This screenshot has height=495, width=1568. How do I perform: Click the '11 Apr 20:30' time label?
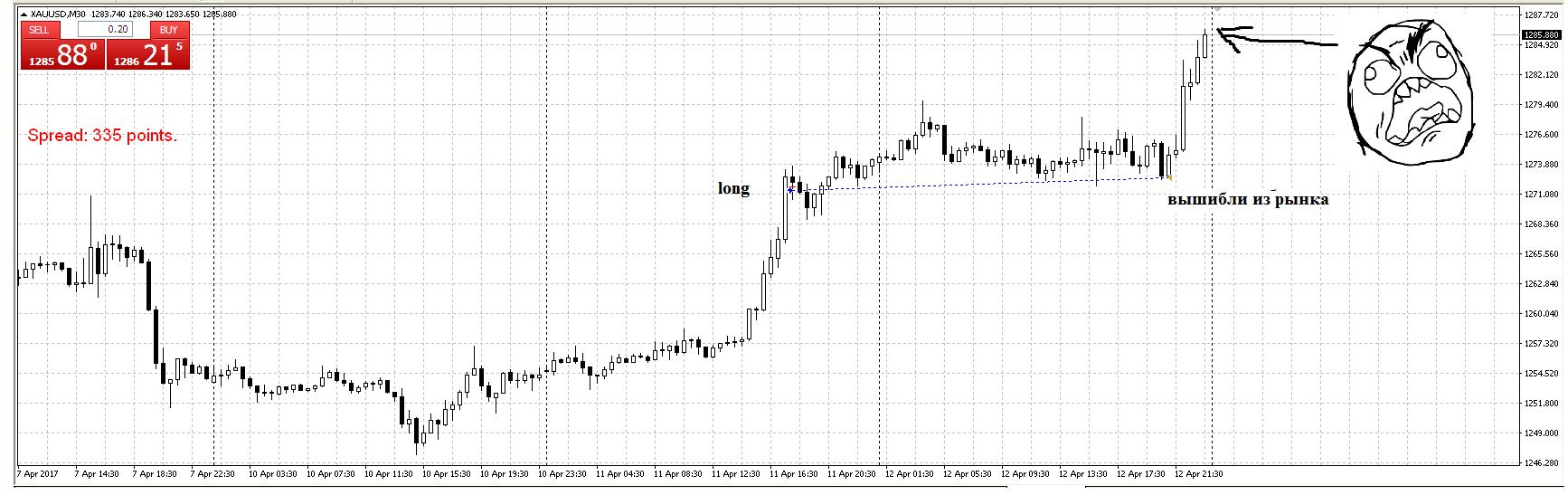click(851, 474)
